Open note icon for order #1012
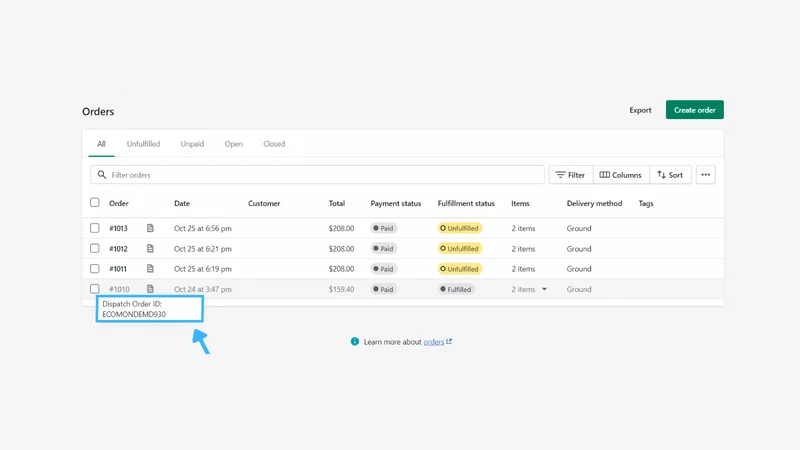 click(x=150, y=248)
